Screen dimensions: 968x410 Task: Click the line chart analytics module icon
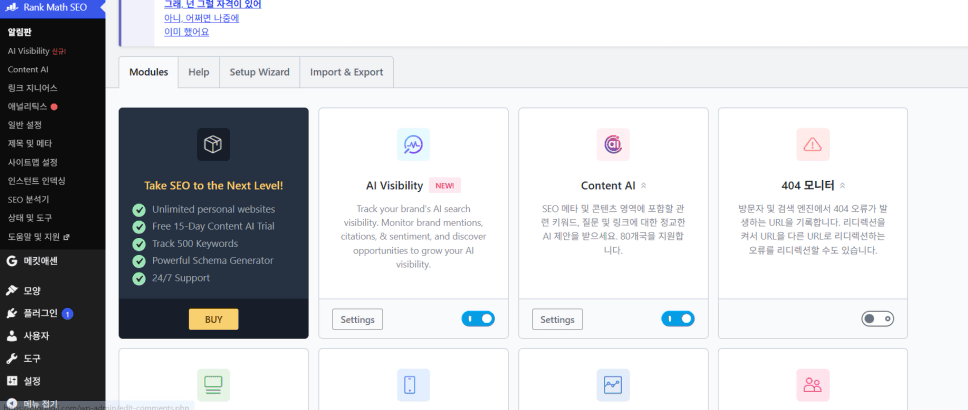(x=613, y=385)
